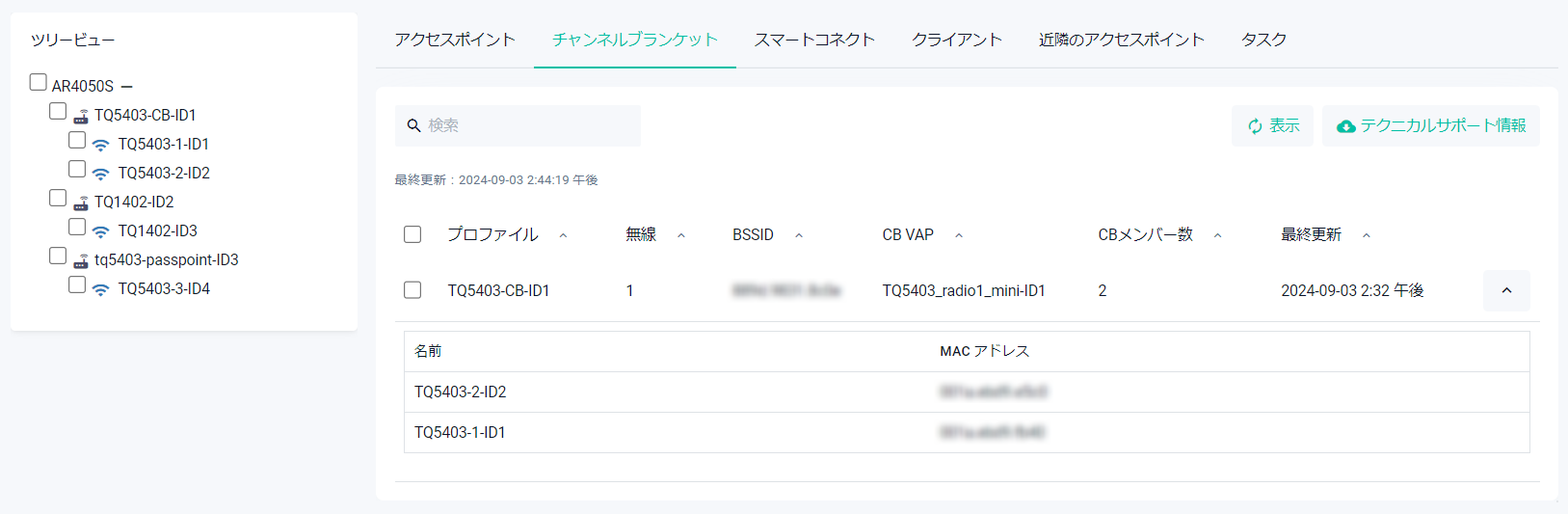Collapse the AR4050S tree node
The image size is (1568, 514).
[127, 87]
